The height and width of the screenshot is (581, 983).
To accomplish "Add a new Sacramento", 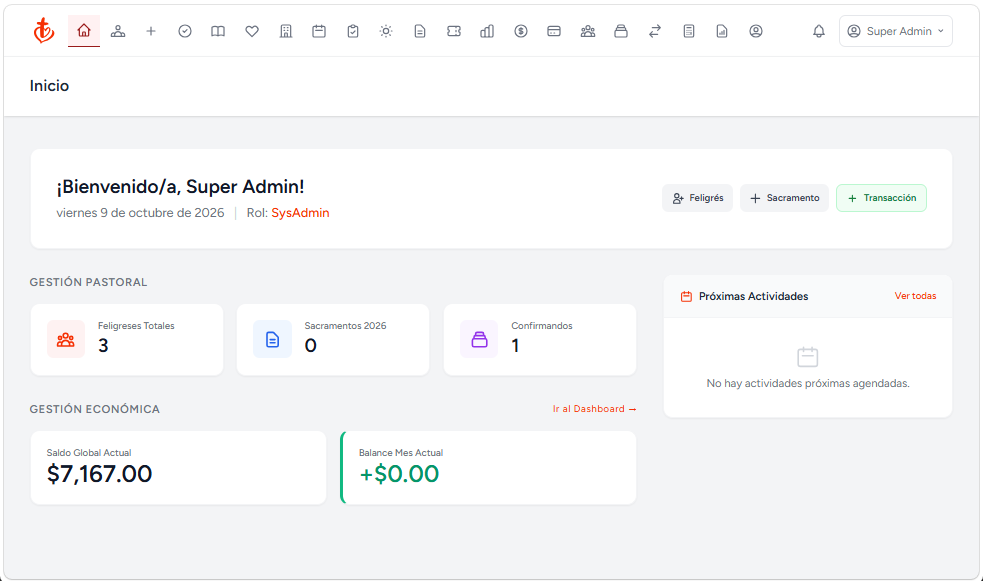I will click(784, 198).
